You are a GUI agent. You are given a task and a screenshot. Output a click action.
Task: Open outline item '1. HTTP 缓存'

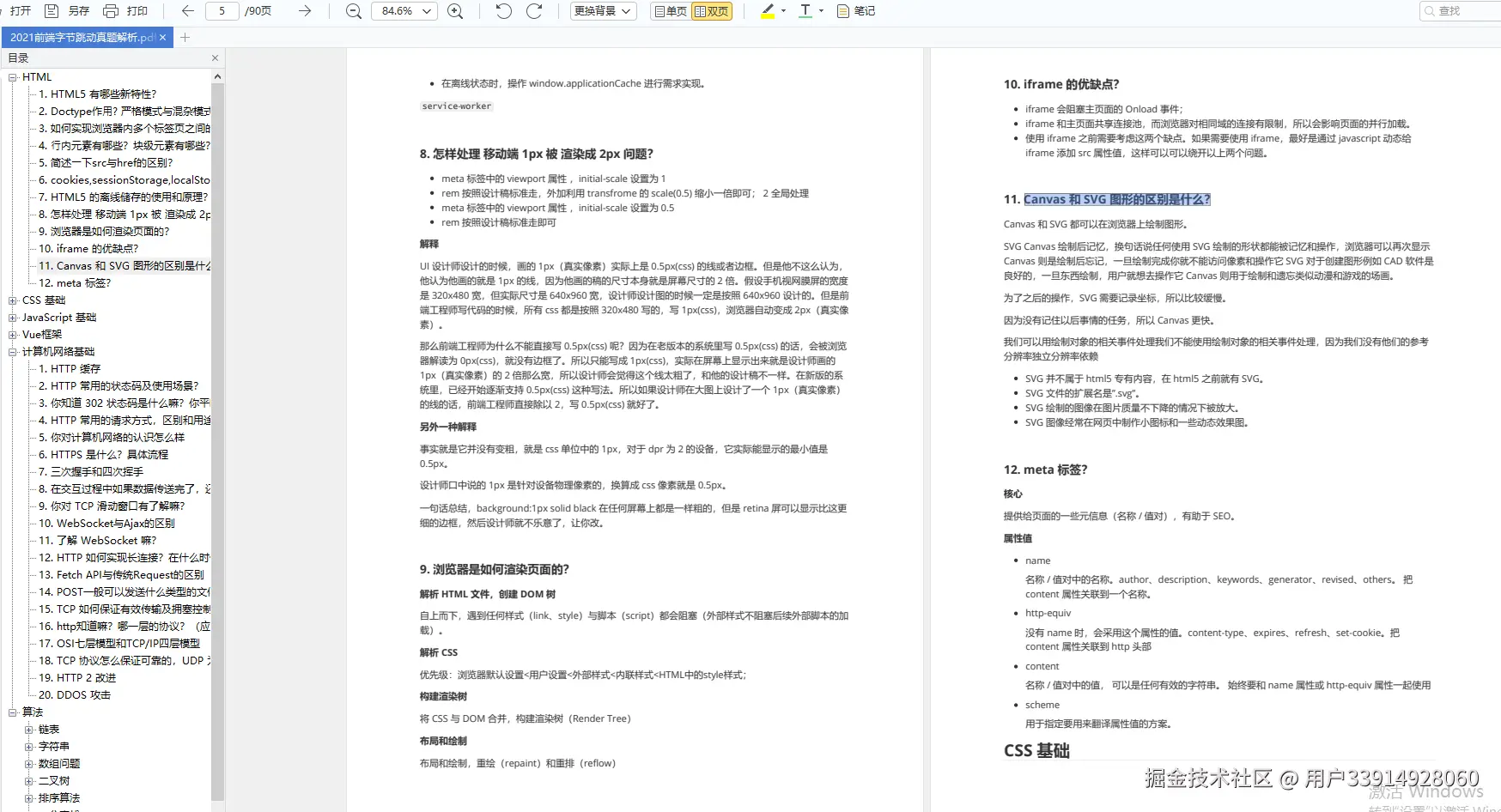pos(70,369)
